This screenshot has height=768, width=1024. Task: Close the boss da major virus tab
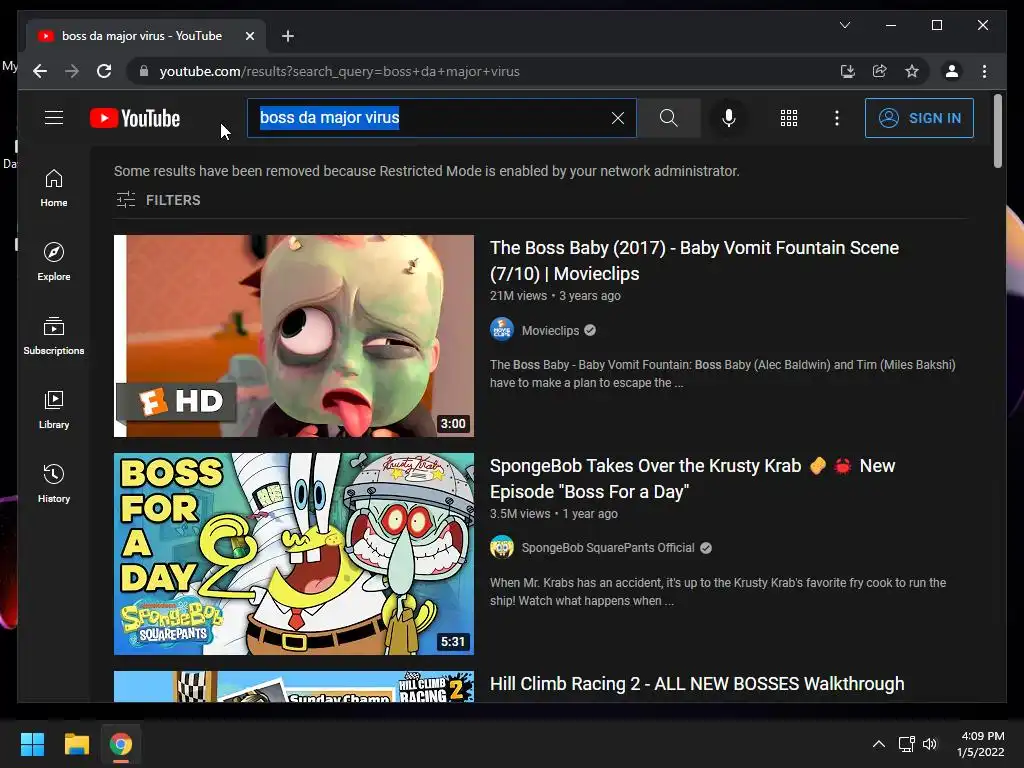coord(249,36)
